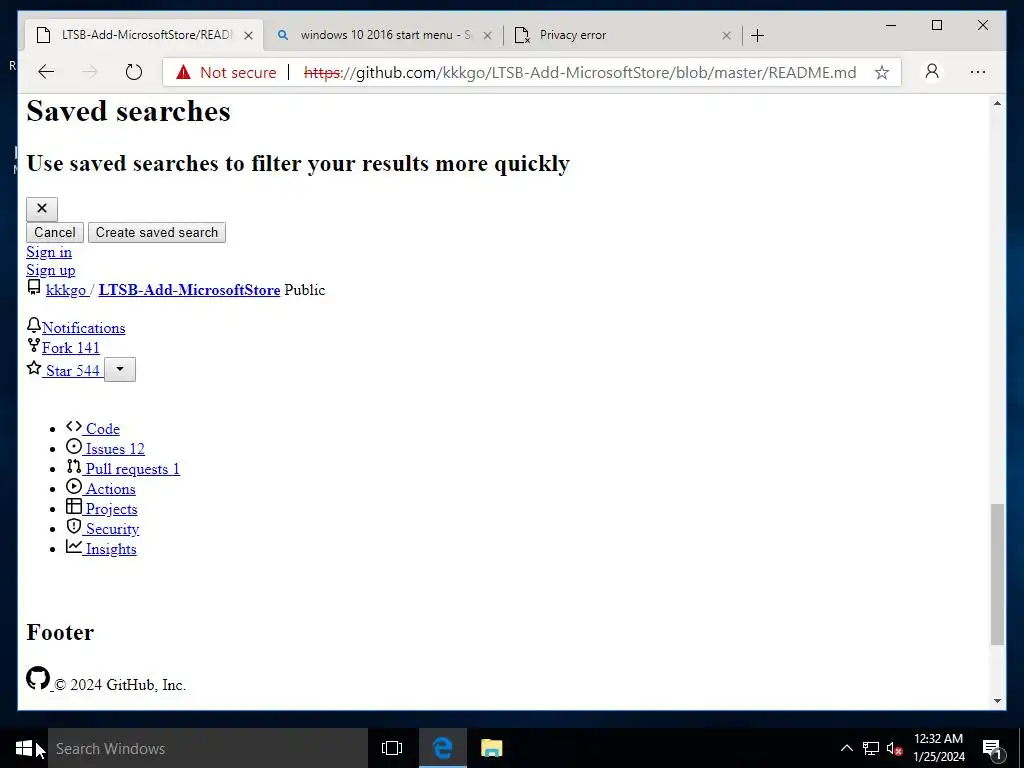Viewport: 1024px width, 768px height.
Task: Close the windows 10 2016 start menu tab
Action: pos(487,35)
